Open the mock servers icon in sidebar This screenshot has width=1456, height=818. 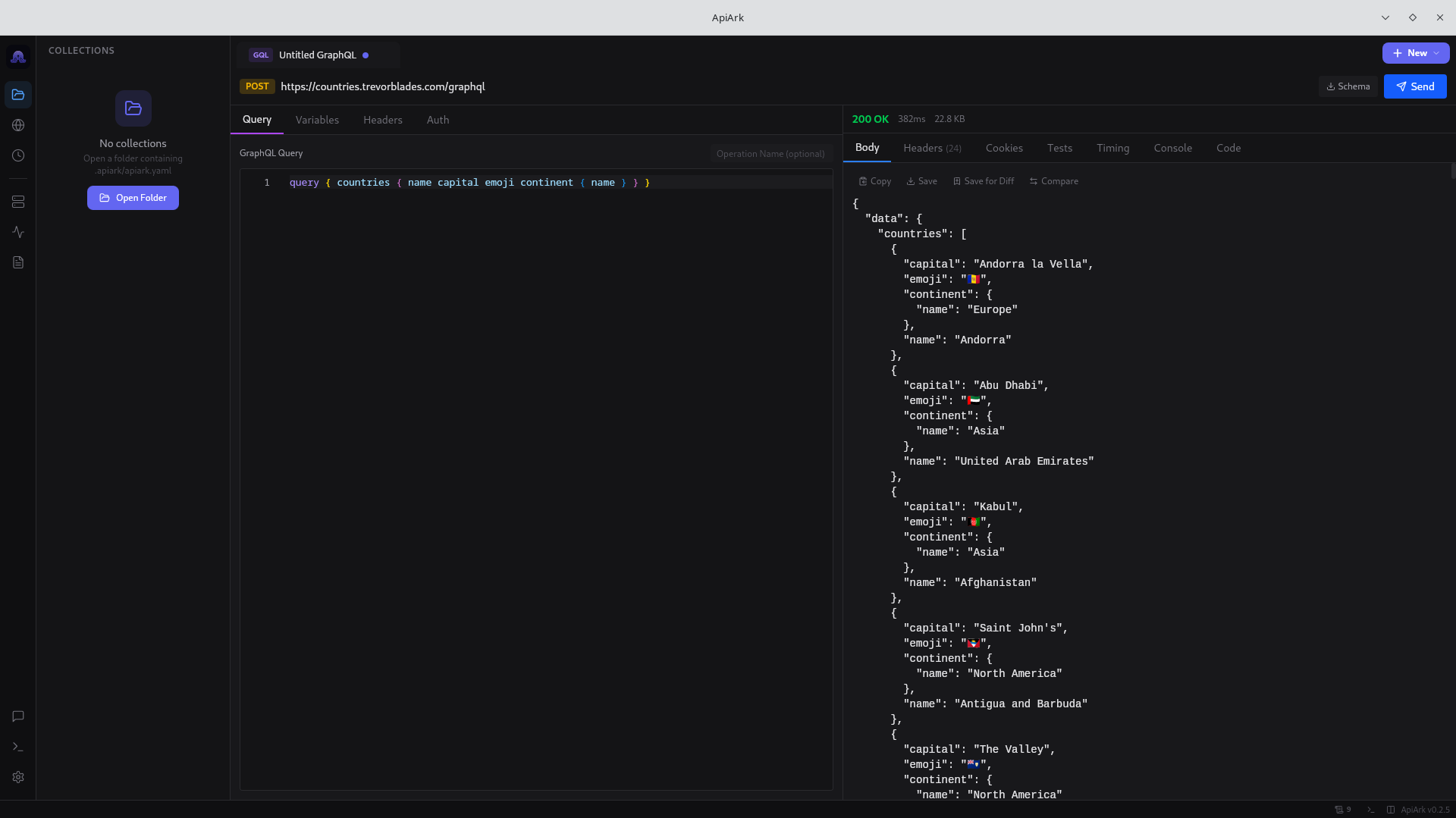tap(18, 202)
